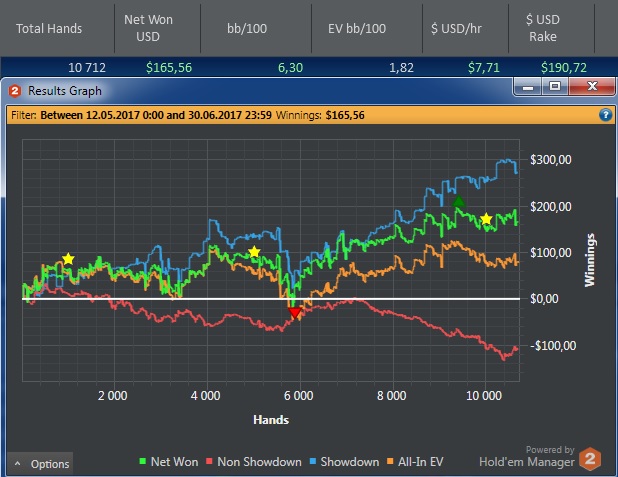Click the vertical Winnings axis title
Viewport: 618px width, 477px height.
click(x=590, y=260)
